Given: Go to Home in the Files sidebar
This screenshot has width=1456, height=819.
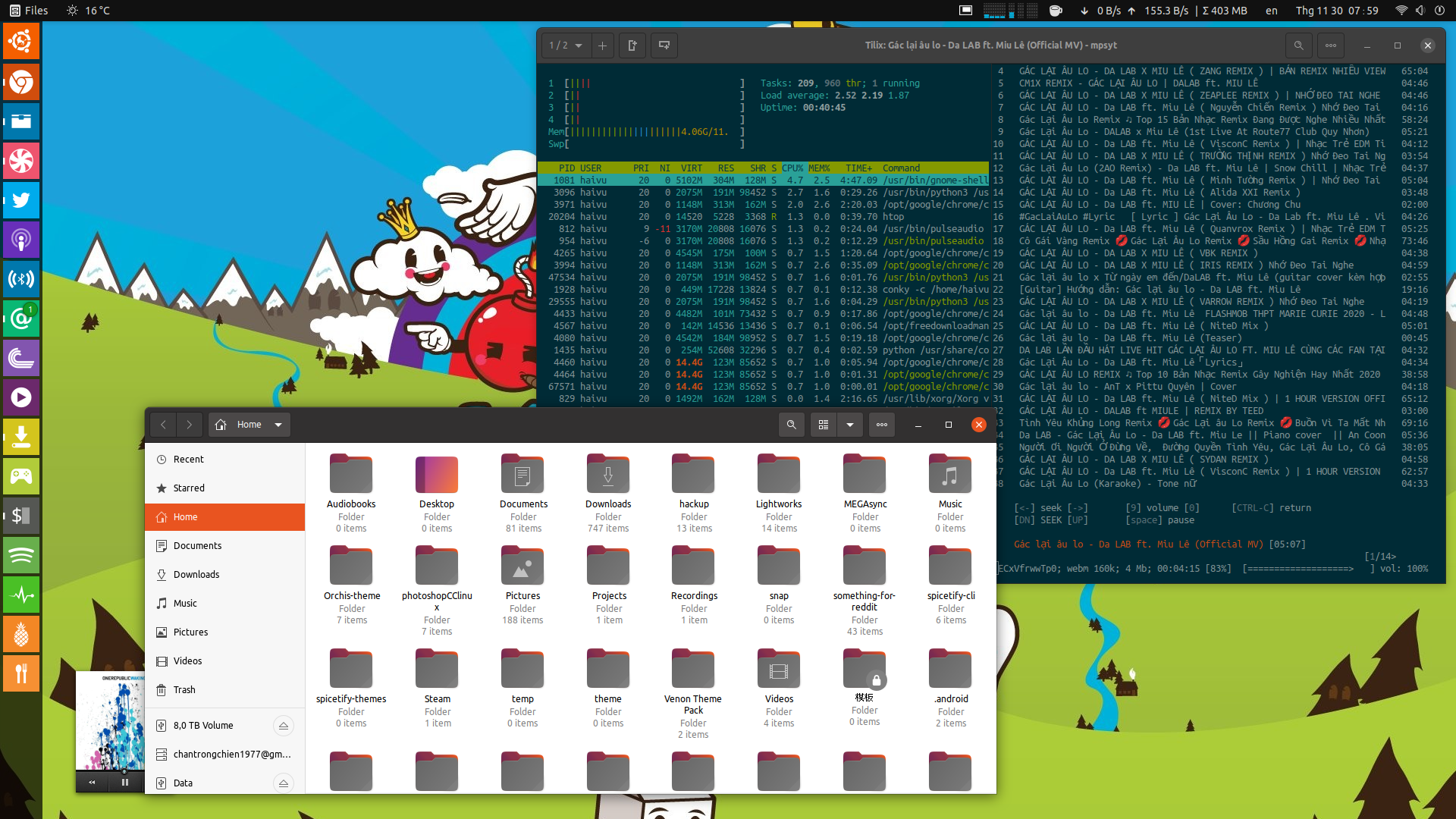Looking at the screenshot, I should coord(225,517).
